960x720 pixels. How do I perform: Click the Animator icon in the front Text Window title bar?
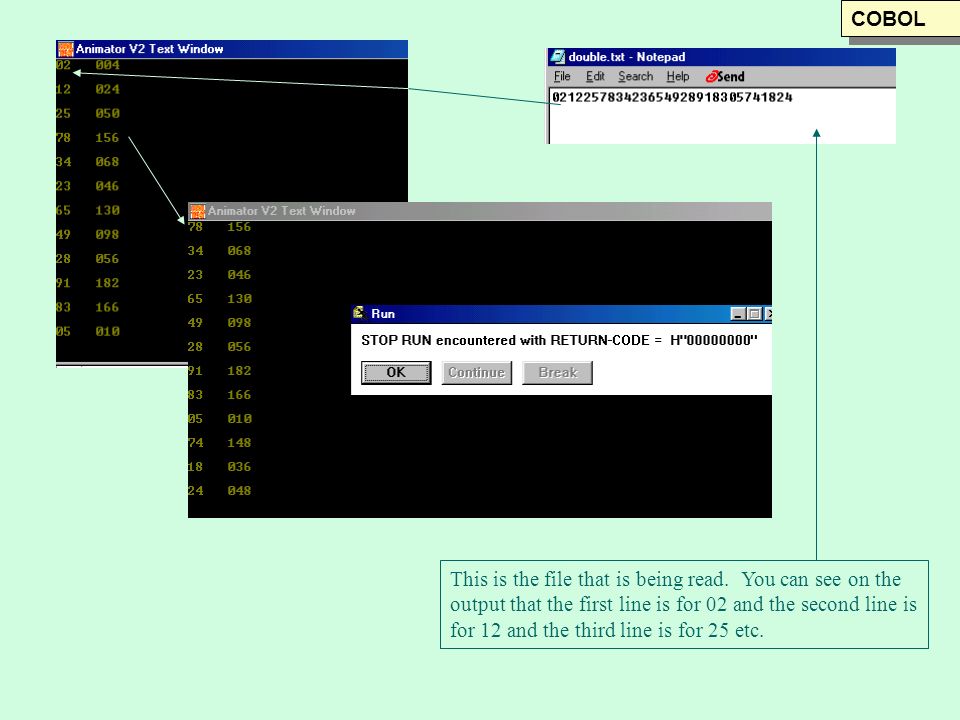[x=197, y=211]
